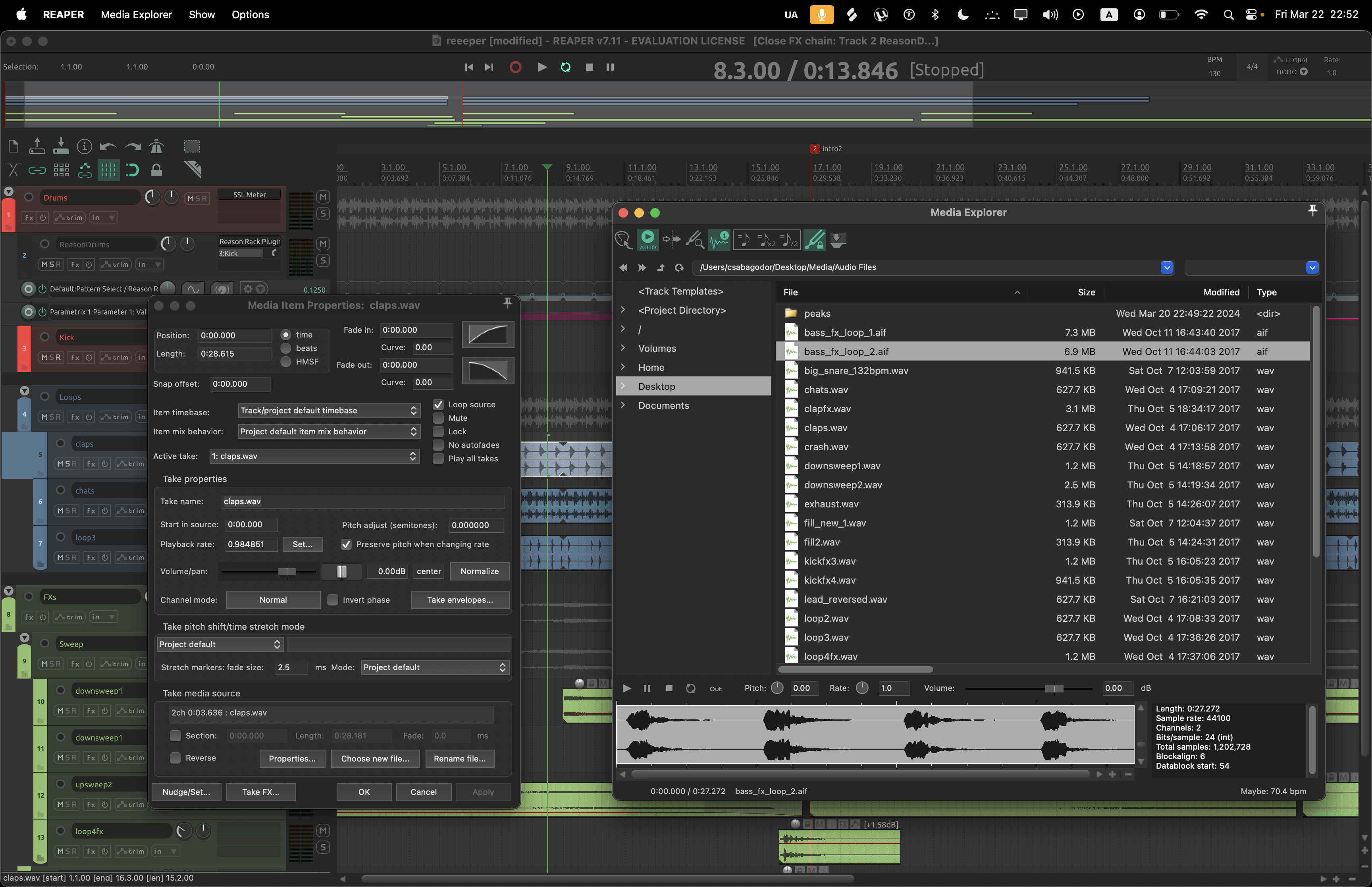
Task: Enable the Play all takes checkbox
Action: pos(438,459)
